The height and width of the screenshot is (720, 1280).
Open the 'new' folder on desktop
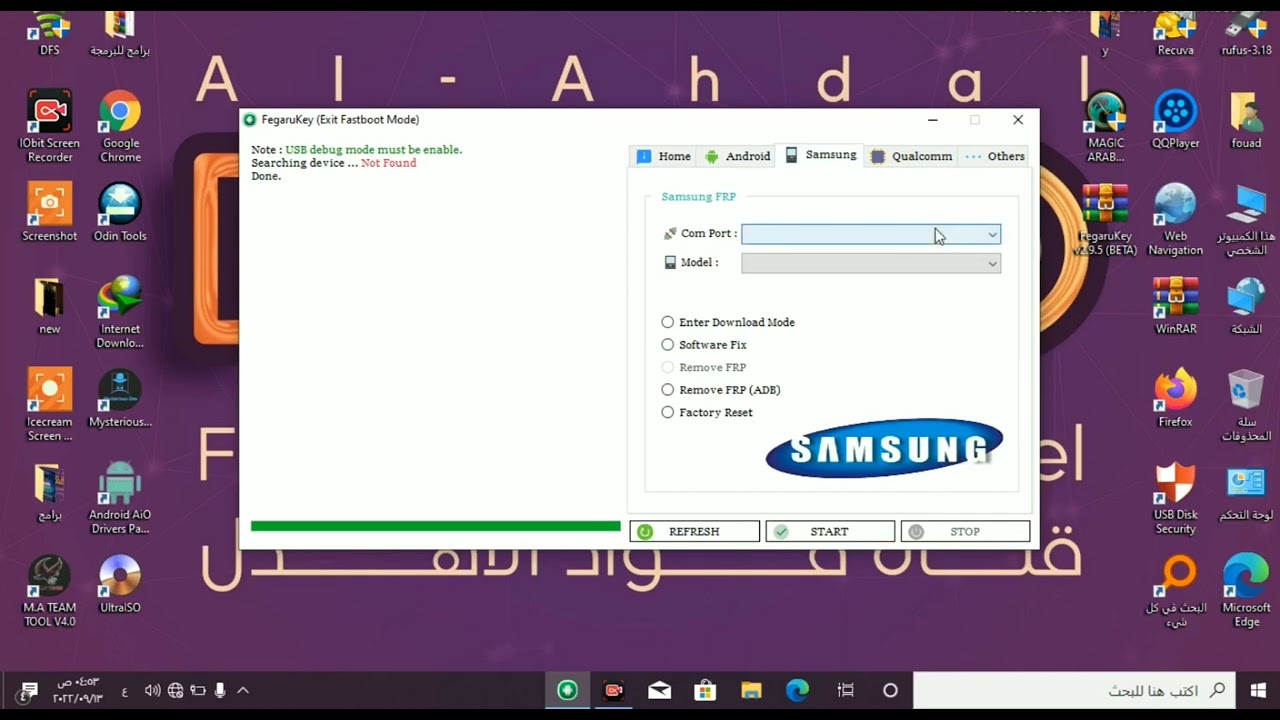point(49,306)
